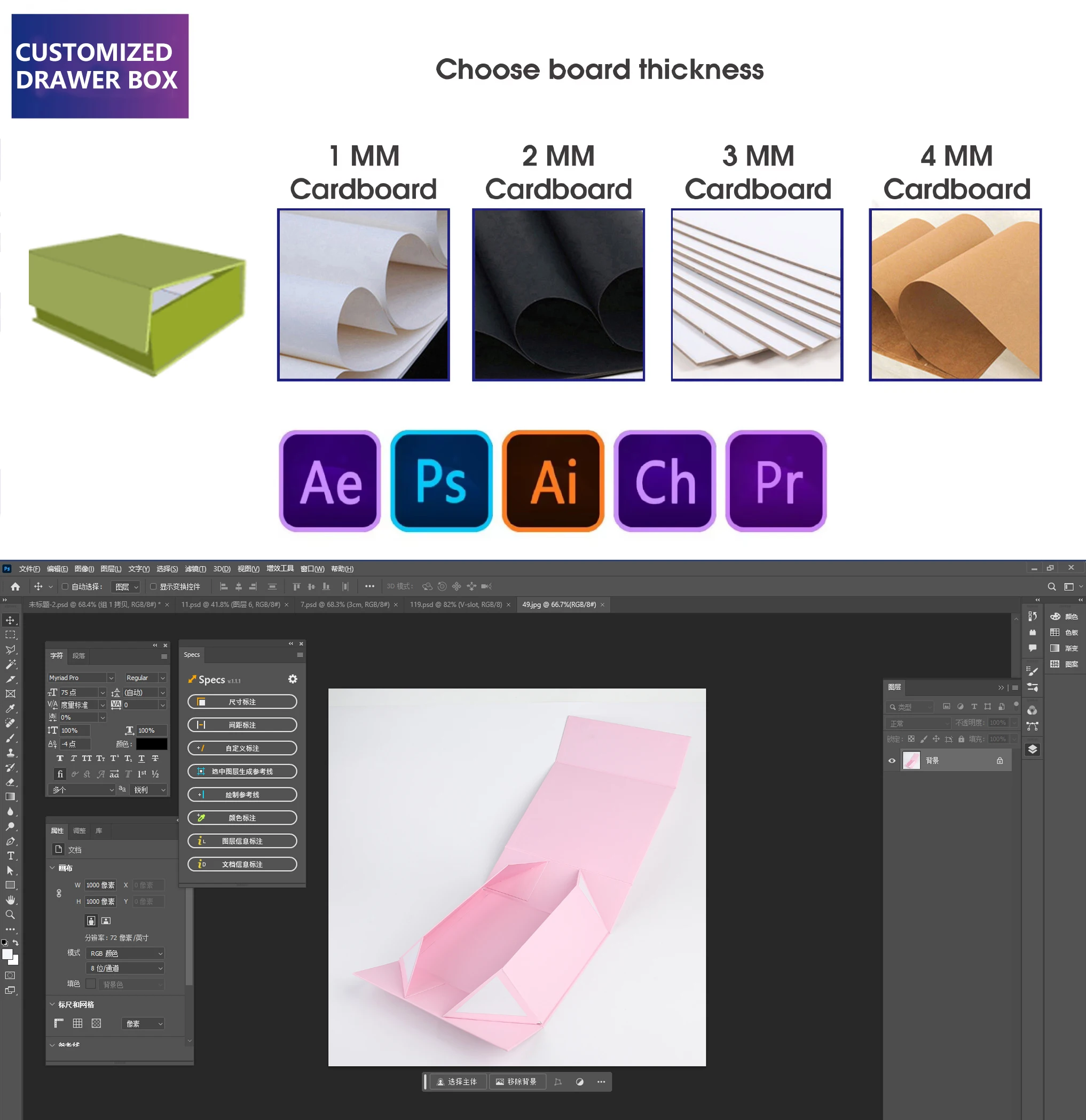The image size is (1086, 1120).
Task: Click the black text color swatch
Action: (152, 743)
